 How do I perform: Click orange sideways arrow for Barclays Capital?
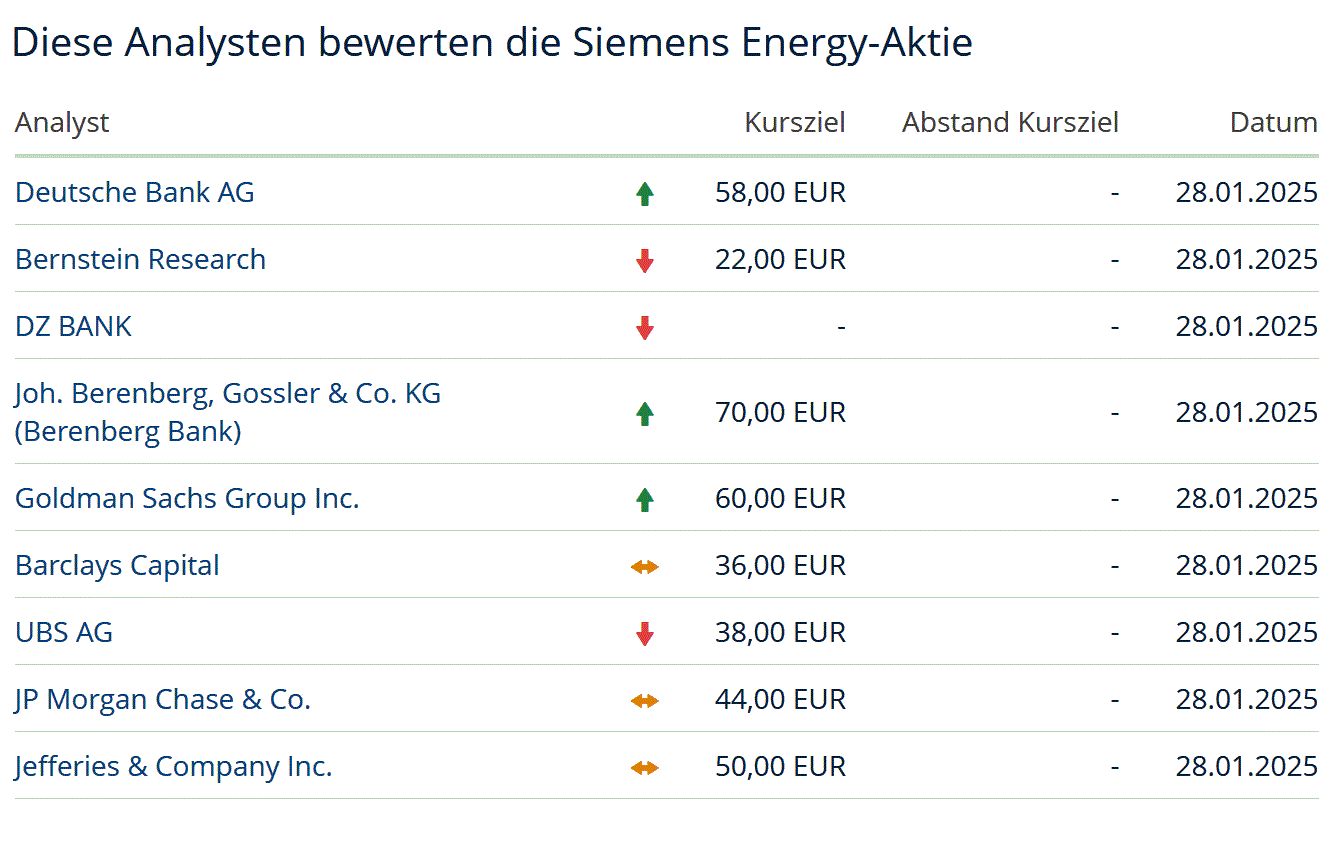645,567
